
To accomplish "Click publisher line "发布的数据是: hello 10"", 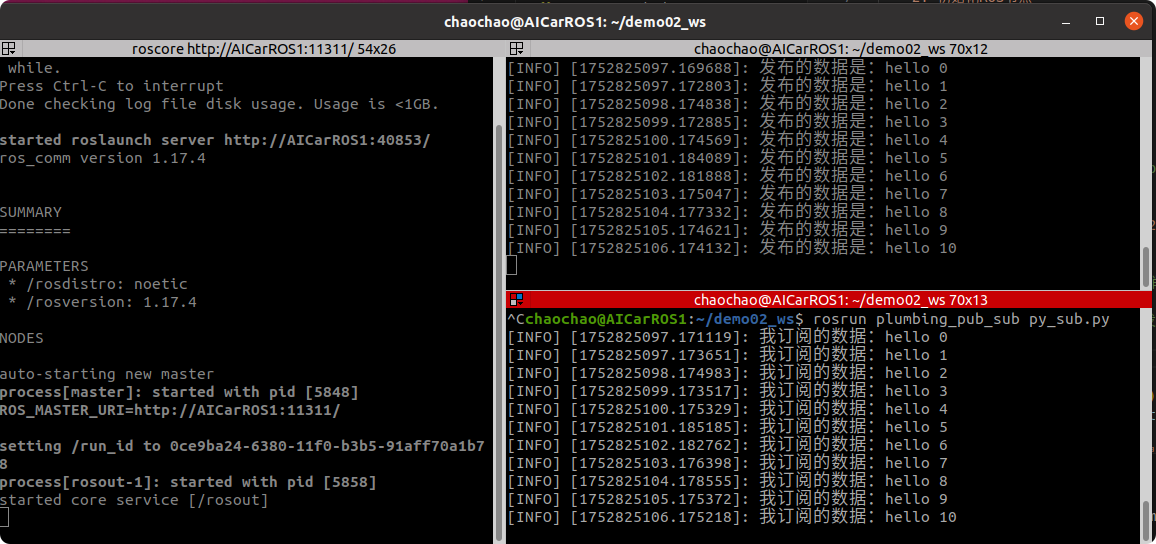I will (732, 248).
